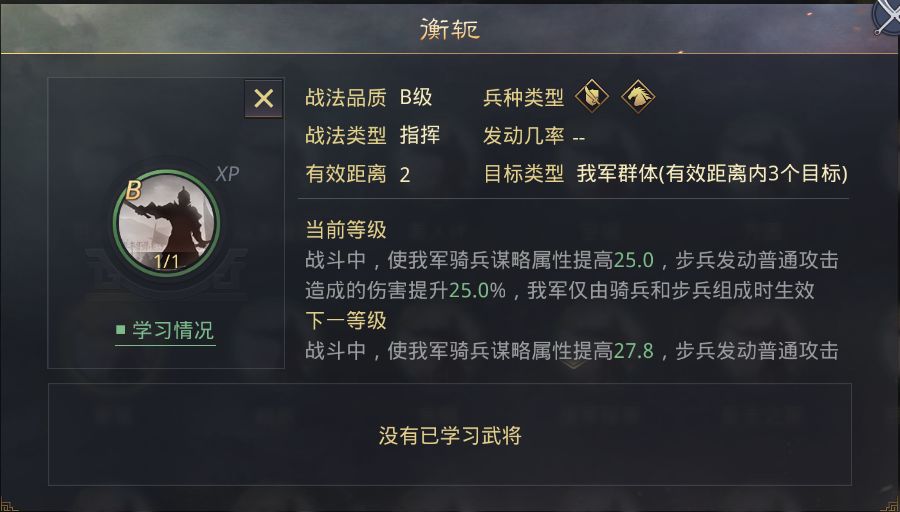Open the 学习情况 link

(x=172, y=330)
